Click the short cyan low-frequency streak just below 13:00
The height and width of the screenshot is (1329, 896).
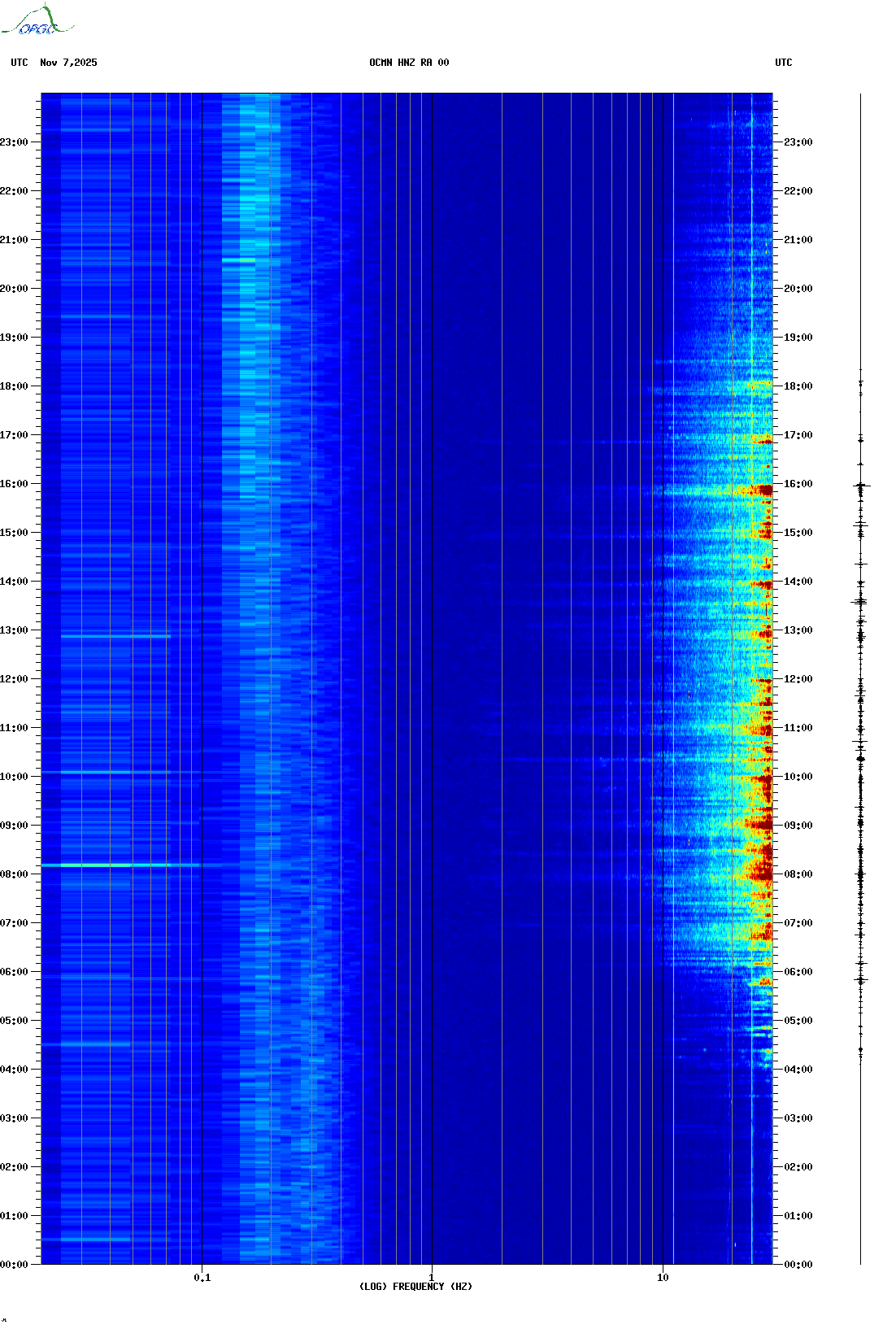pyautogui.click(x=114, y=636)
